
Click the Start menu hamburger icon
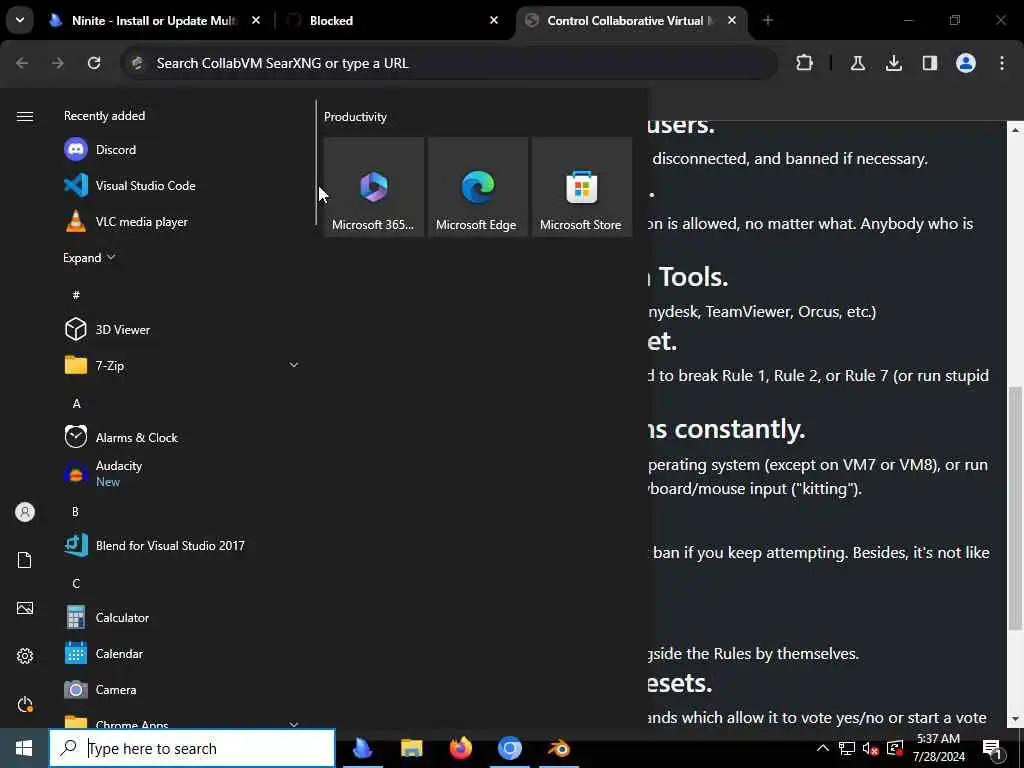25,116
